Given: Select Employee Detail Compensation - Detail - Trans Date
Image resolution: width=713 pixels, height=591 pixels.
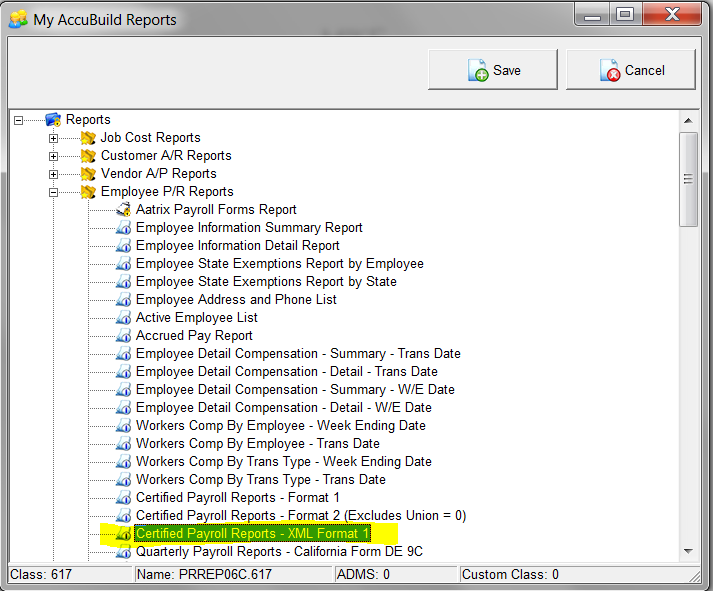Looking at the screenshot, I should 286,372.
